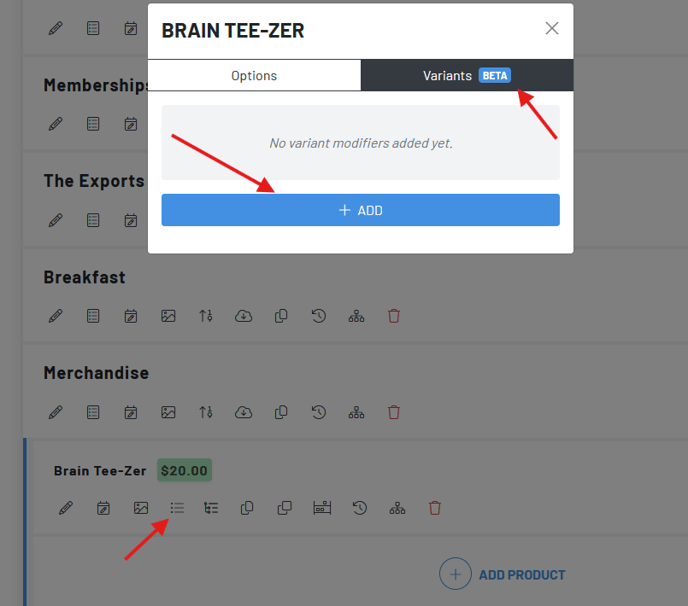Click the Brain Tee-Zer modifiers list icon
This screenshot has width=688, height=606.
click(x=177, y=508)
